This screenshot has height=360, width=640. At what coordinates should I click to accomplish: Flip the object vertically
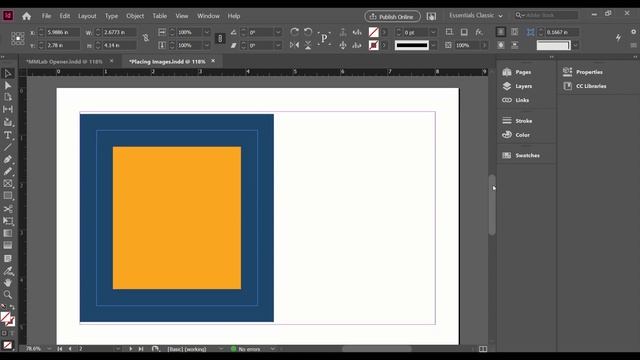tap(308, 45)
